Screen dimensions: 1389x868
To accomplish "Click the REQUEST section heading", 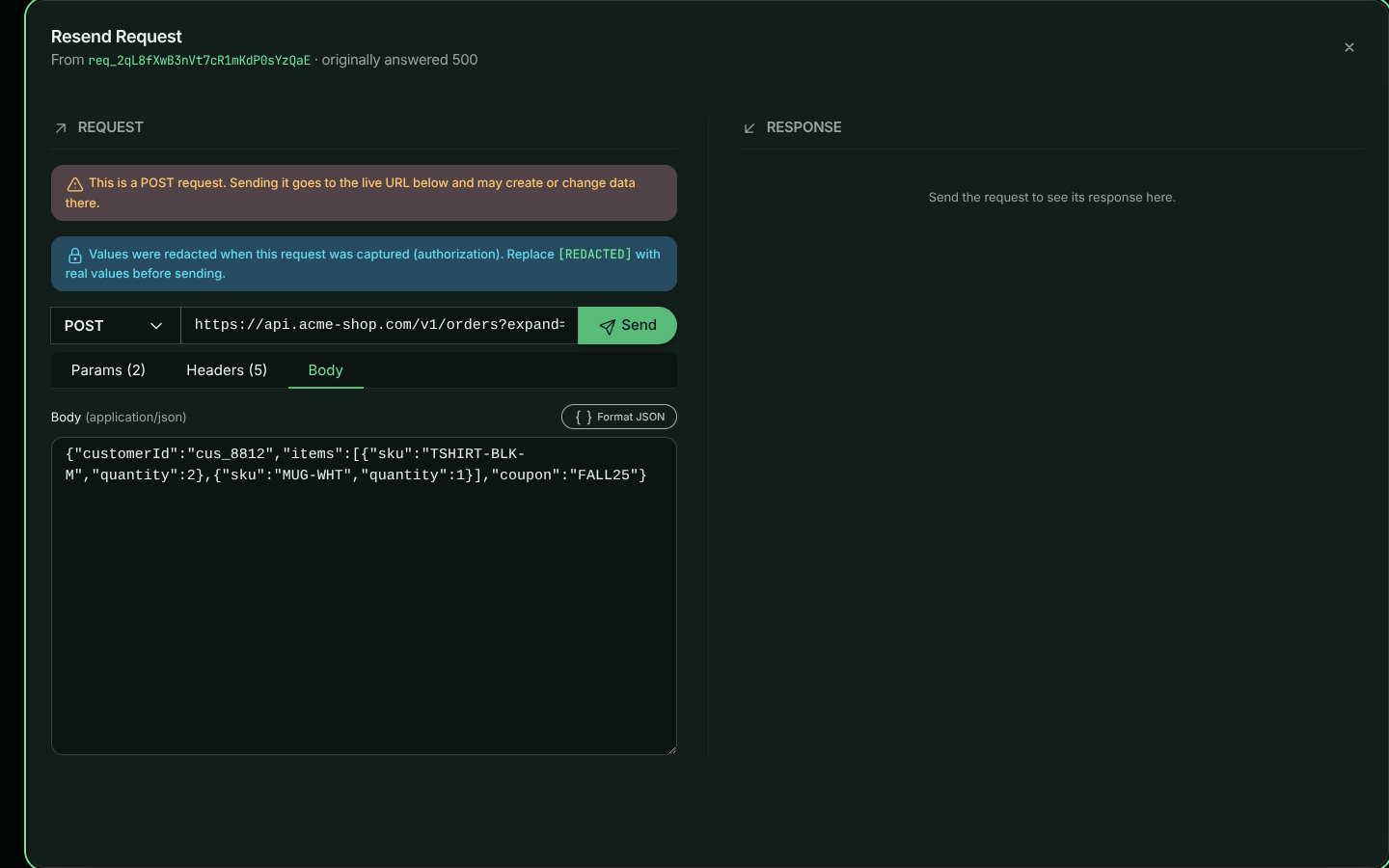I will tap(111, 127).
